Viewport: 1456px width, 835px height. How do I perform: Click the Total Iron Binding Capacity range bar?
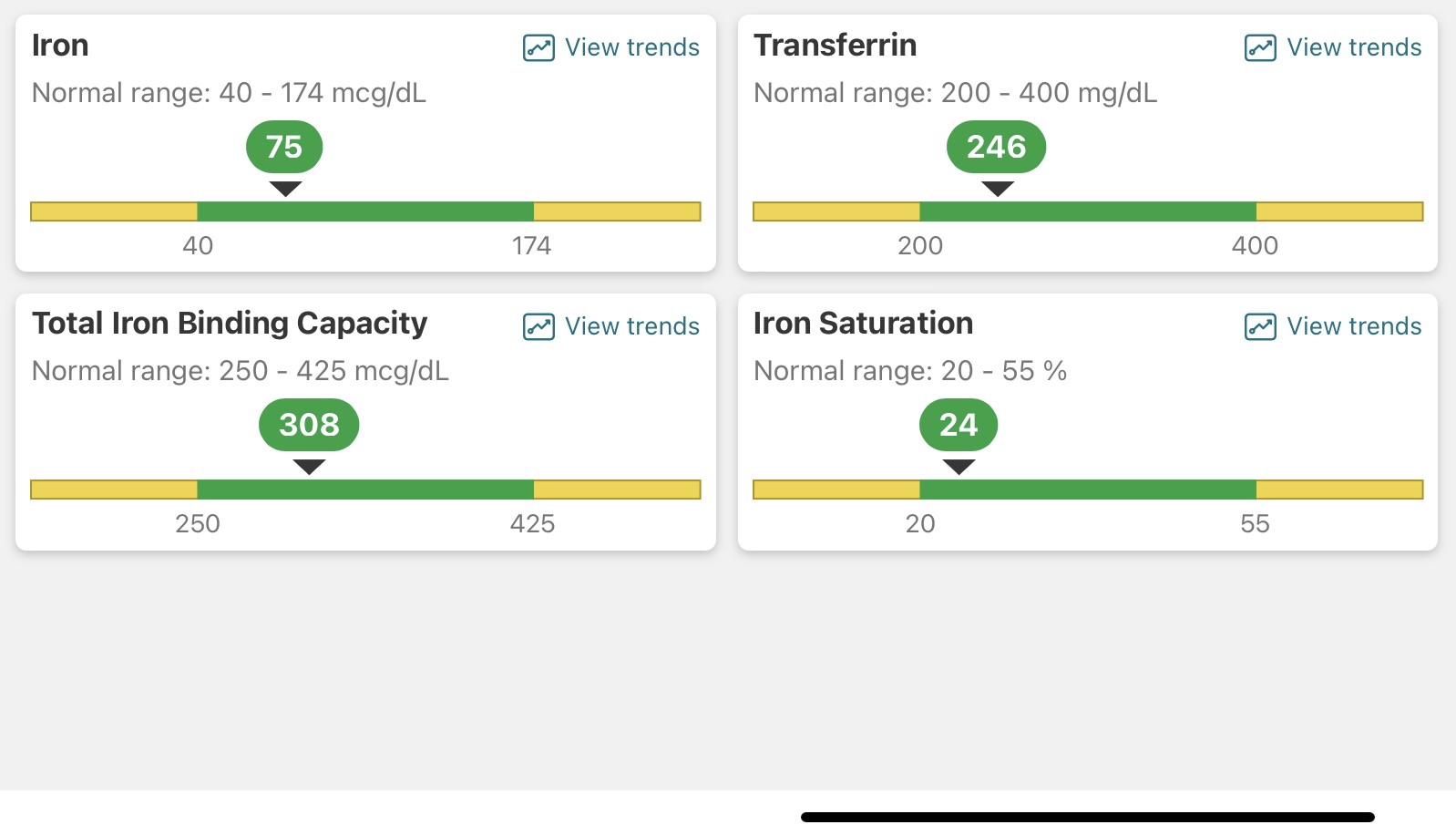point(365,490)
